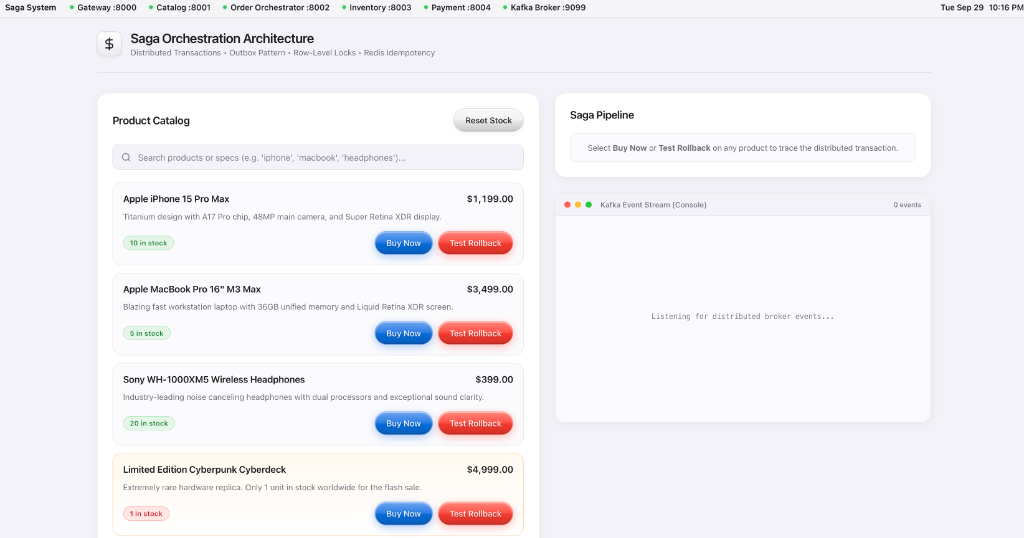This screenshot has height=538, width=1024.
Task: Click the dollar sign logo icon
Action: tap(109, 44)
